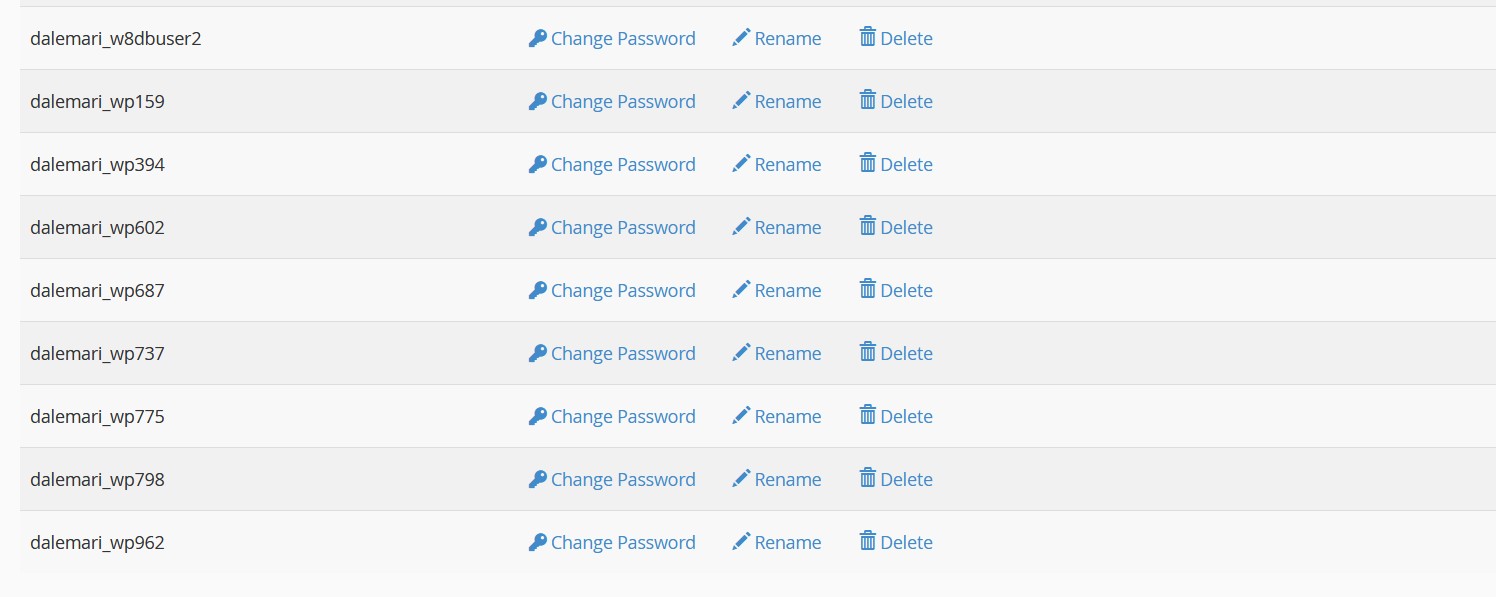Click trash icon for dalemari_w8dbuser2
This screenshot has width=1496, height=597.
click(868, 38)
